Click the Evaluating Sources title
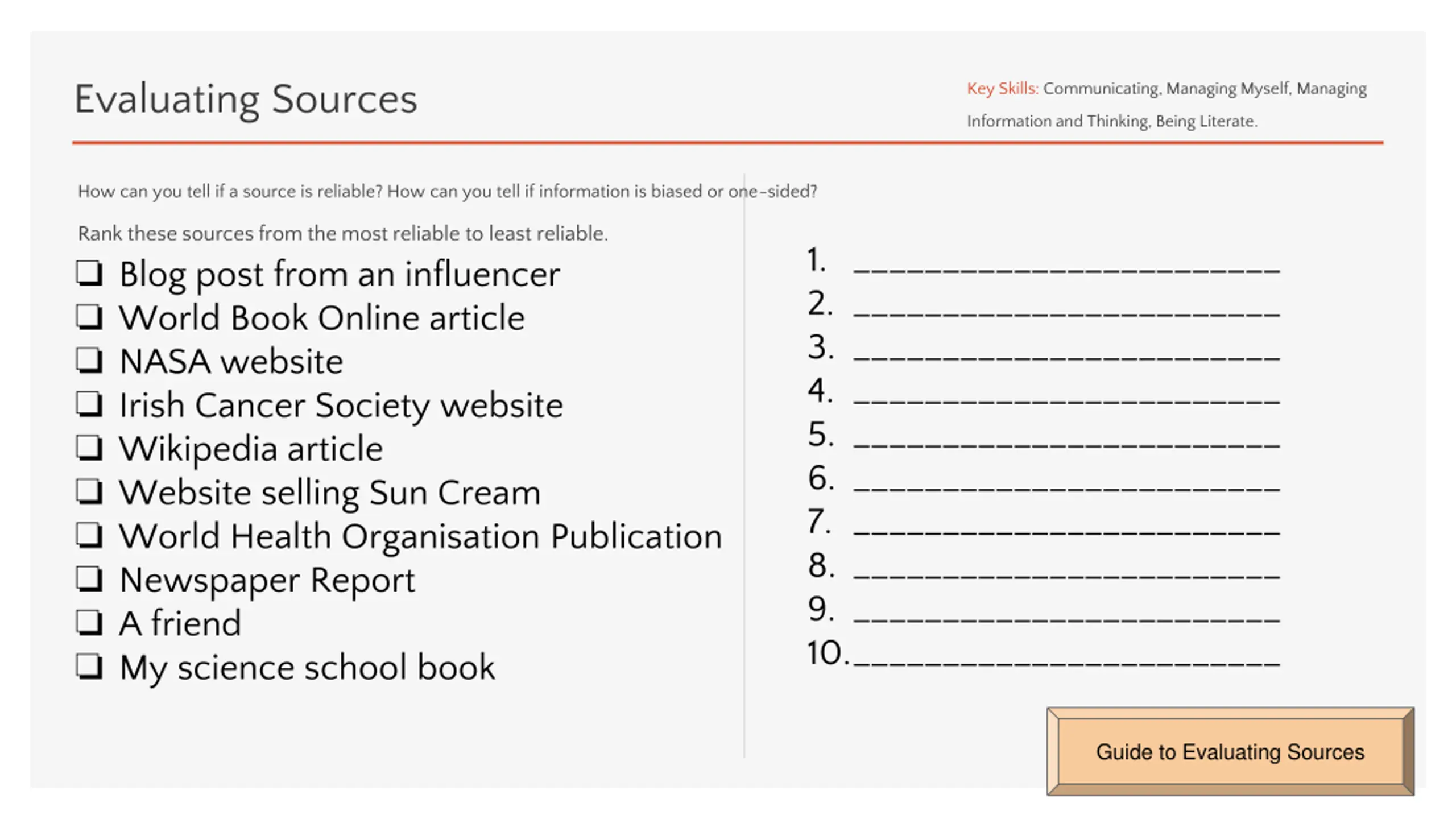The image size is (1456, 819). (246, 100)
